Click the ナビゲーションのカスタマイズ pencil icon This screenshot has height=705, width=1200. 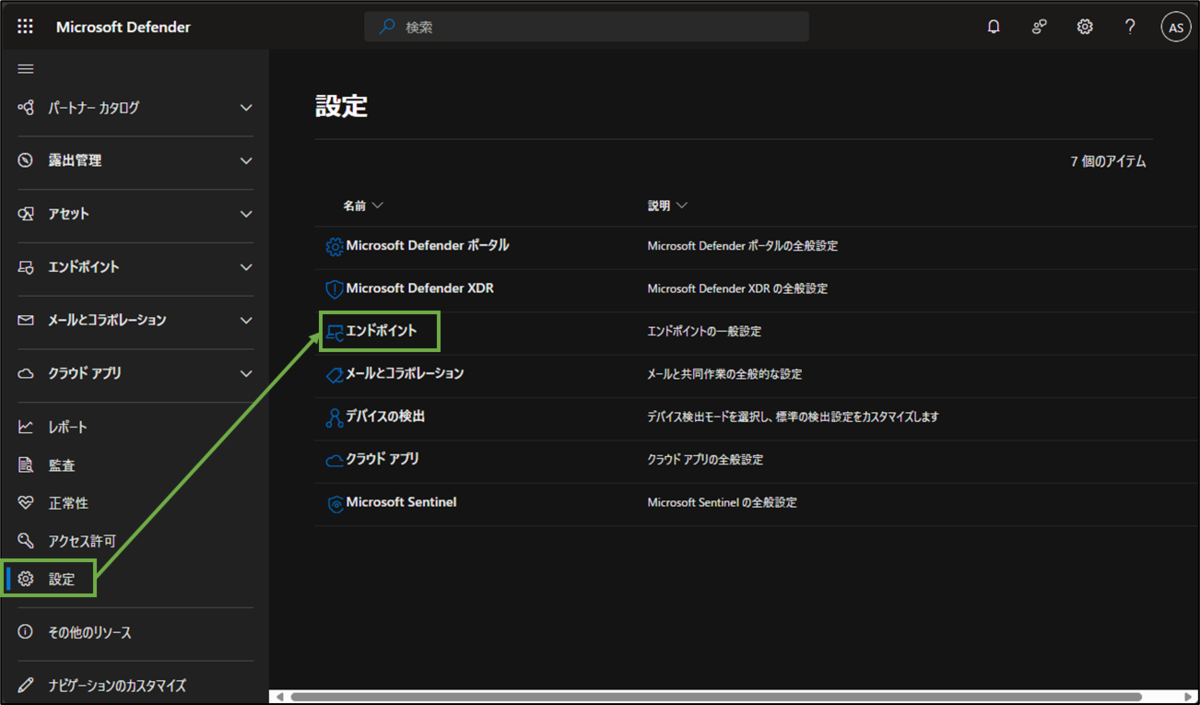26,686
